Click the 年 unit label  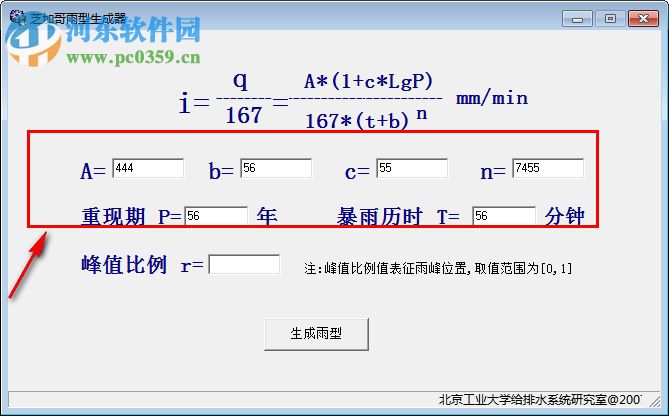(267, 216)
